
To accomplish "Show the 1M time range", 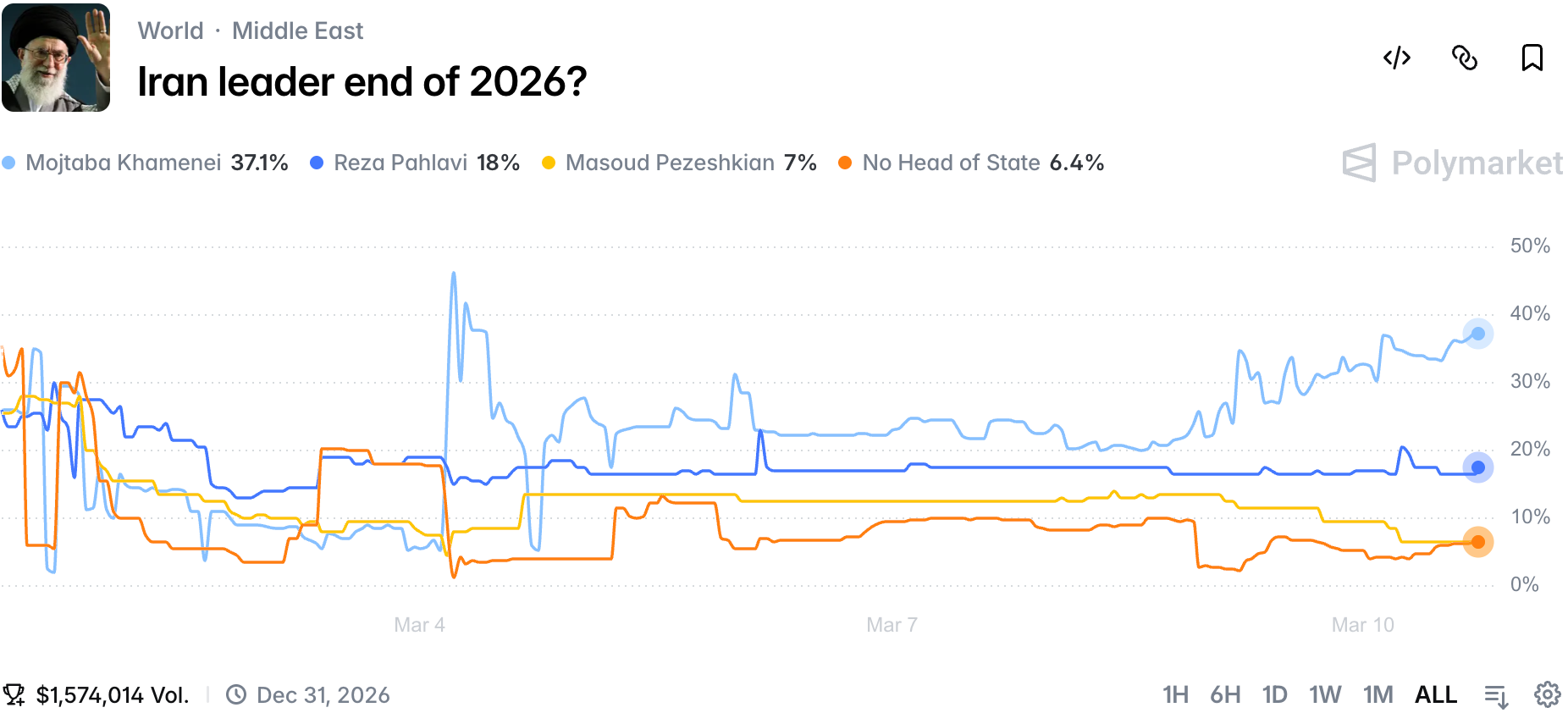I will [x=1378, y=695].
